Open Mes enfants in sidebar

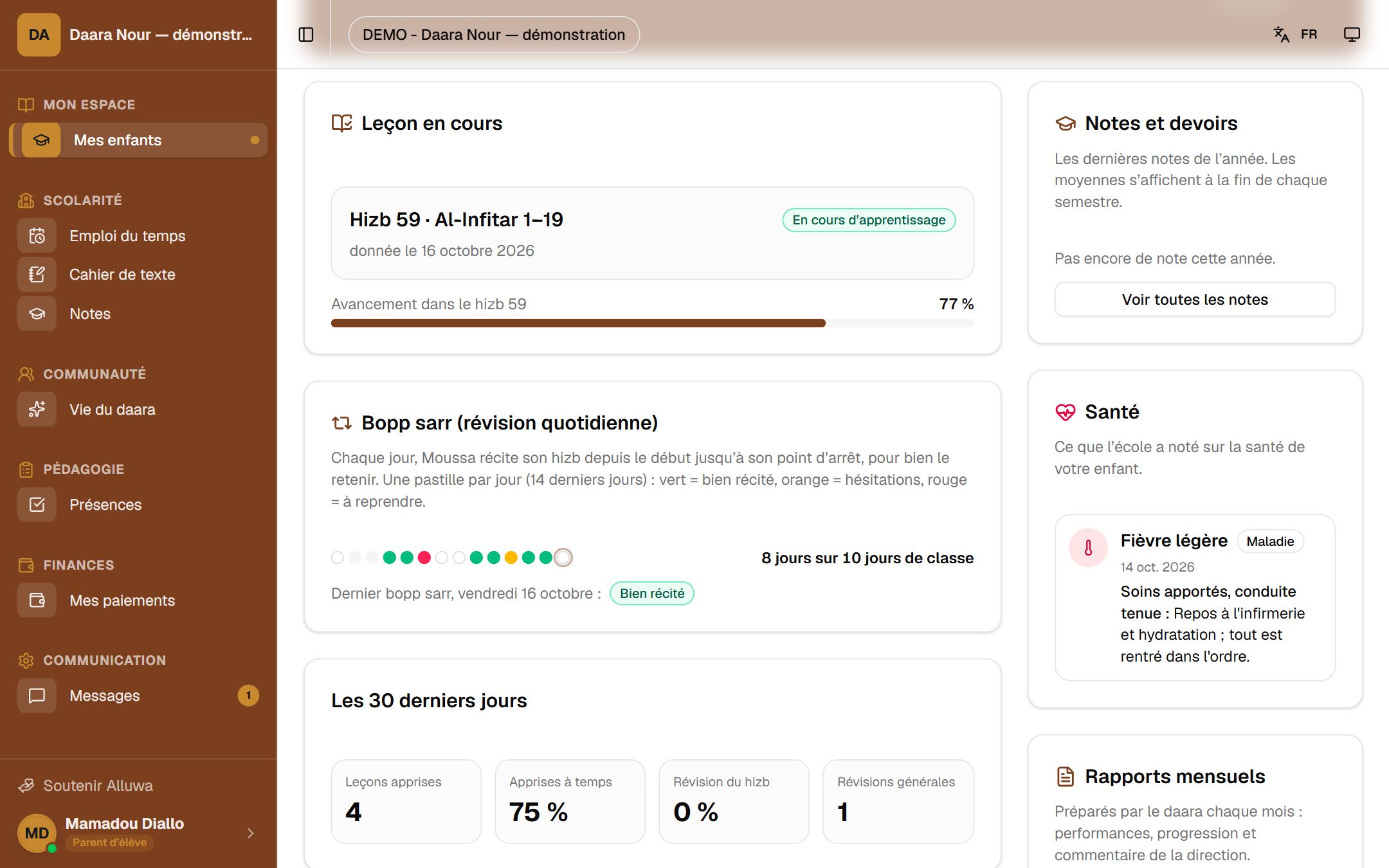click(x=139, y=140)
